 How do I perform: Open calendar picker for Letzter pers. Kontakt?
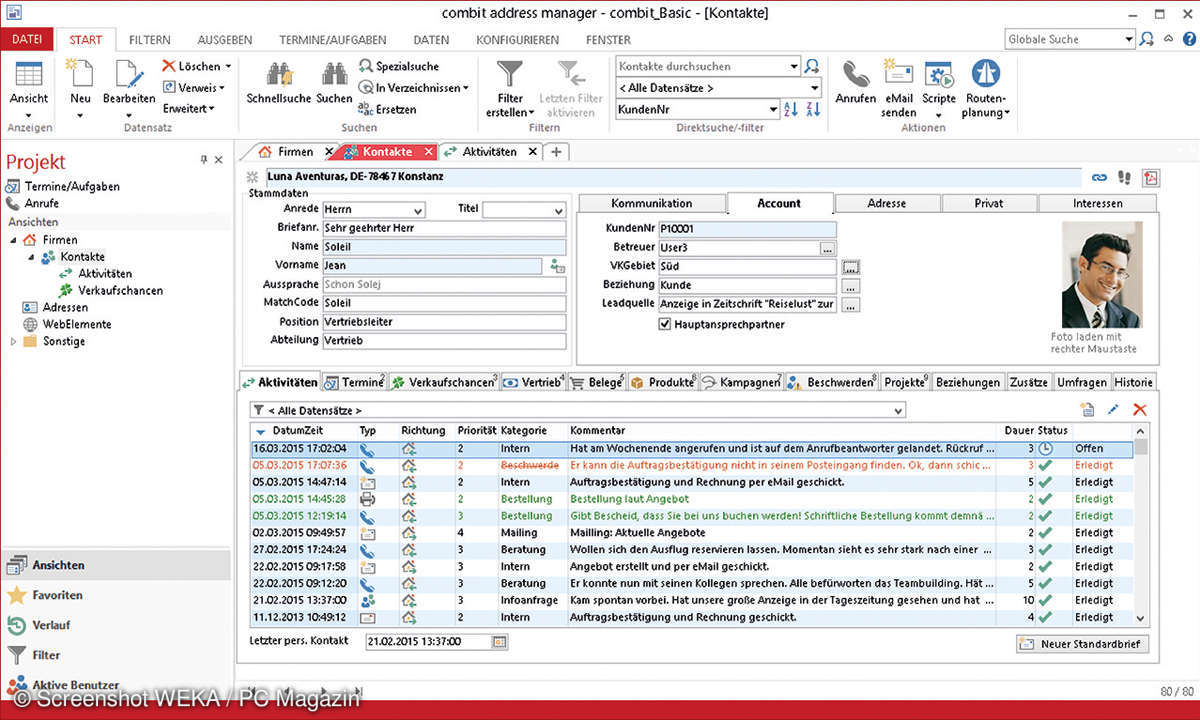(499, 642)
